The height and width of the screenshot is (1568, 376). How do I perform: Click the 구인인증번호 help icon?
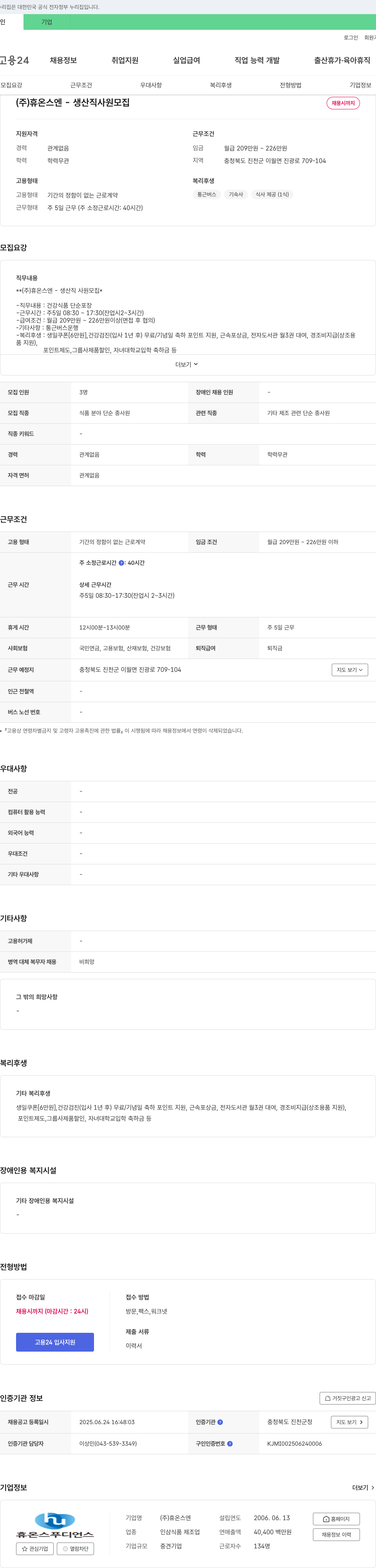pos(230,1443)
